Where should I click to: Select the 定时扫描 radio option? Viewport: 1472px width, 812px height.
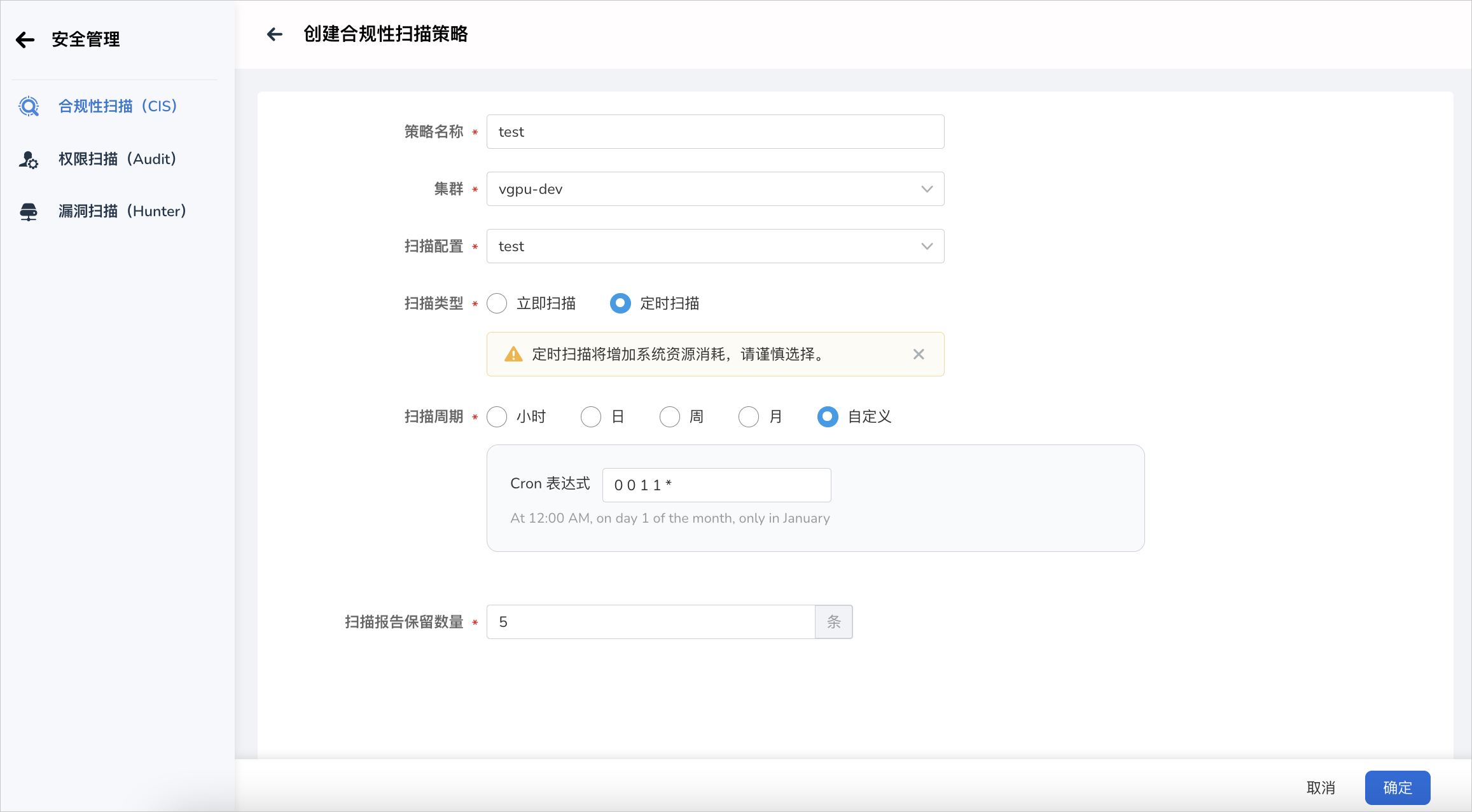coord(620,303)
